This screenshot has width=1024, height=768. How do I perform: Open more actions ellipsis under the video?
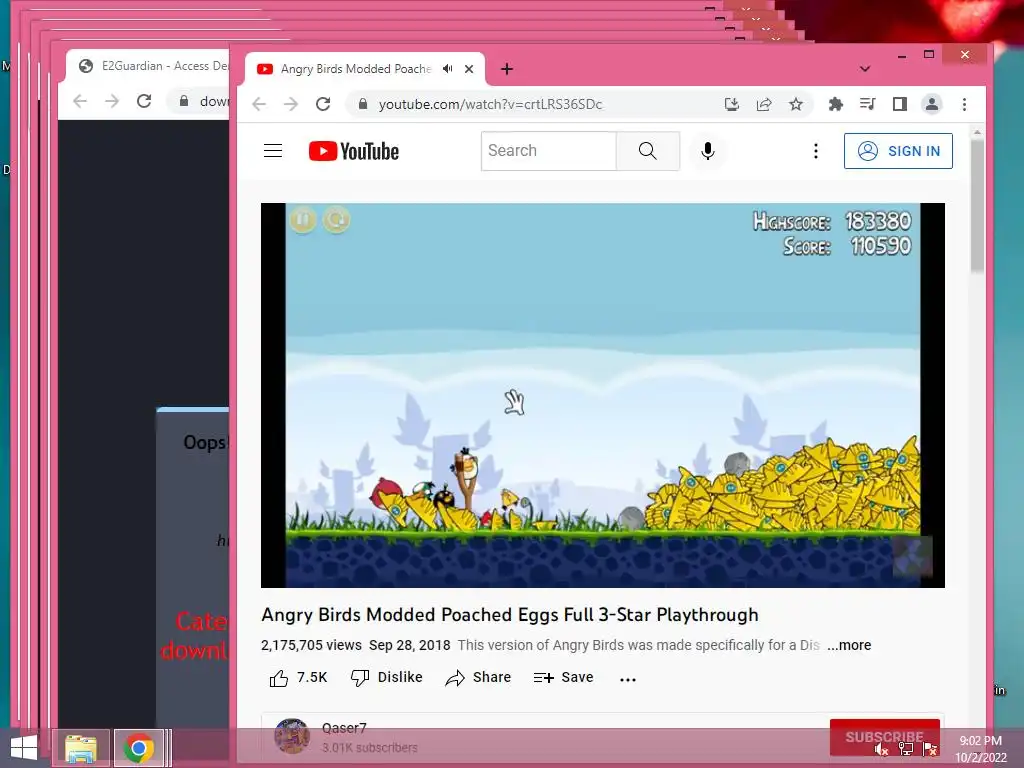point(628,679)
